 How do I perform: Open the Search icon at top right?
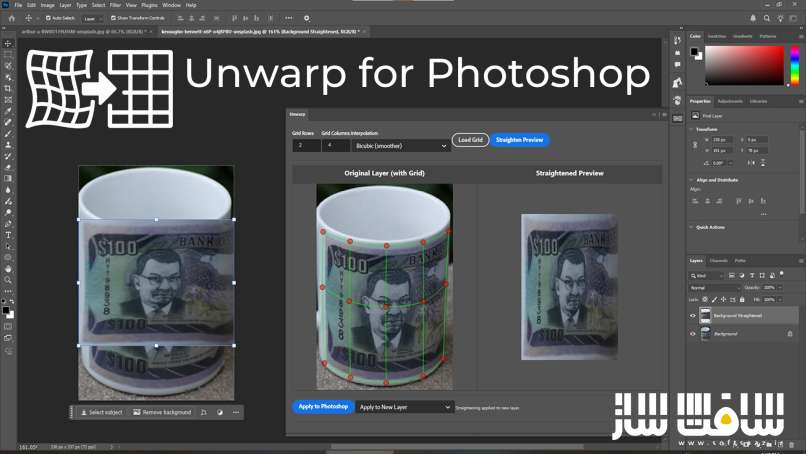766,18
